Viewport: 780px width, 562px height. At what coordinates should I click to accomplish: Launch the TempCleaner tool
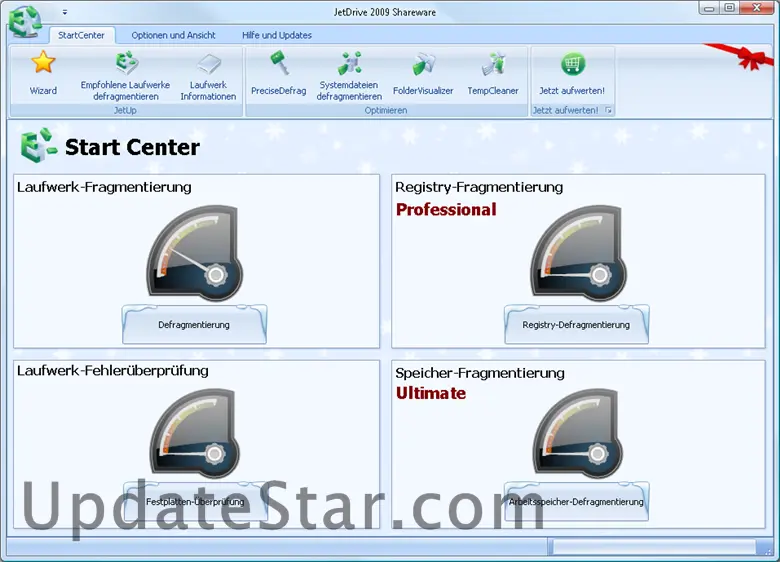493,64
